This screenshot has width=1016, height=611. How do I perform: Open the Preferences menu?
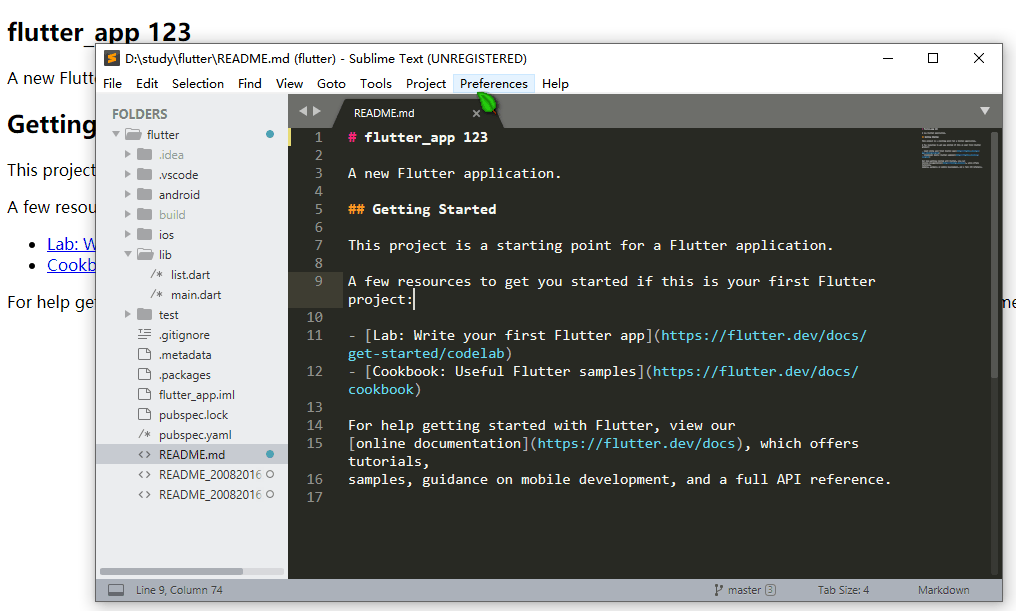[x=494, y=84]
